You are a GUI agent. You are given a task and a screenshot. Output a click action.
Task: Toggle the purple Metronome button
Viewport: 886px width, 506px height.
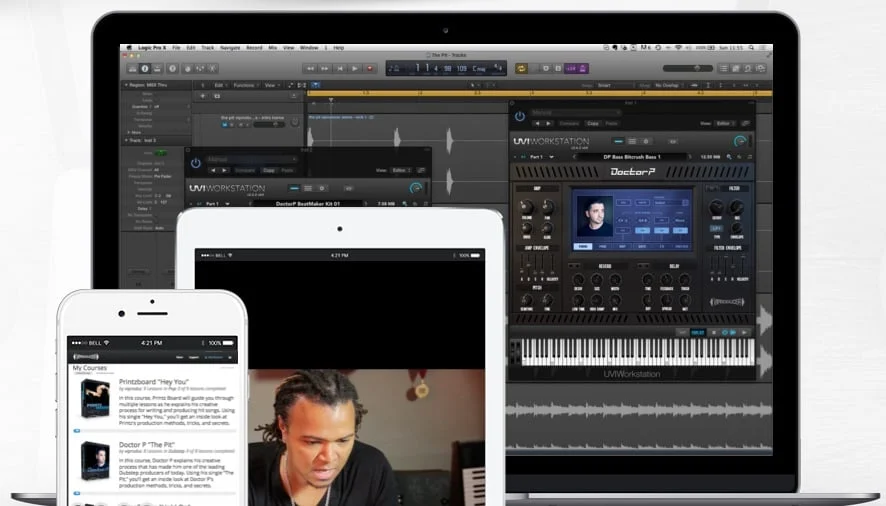point(583,68)
